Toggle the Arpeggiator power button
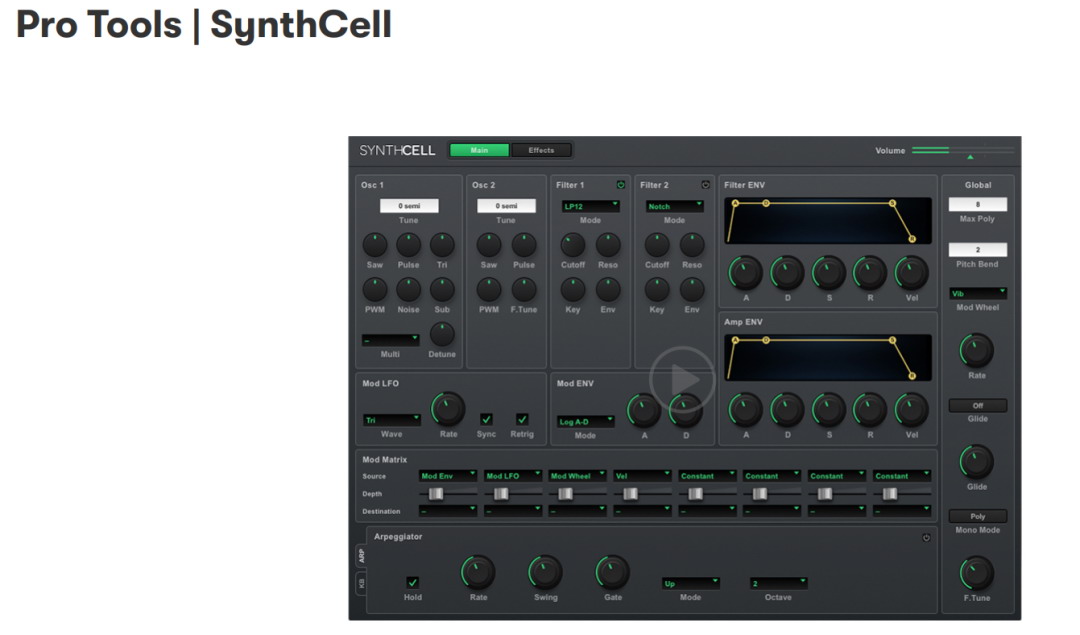This screenshot has height=635, width=1080. pos(926,537)
